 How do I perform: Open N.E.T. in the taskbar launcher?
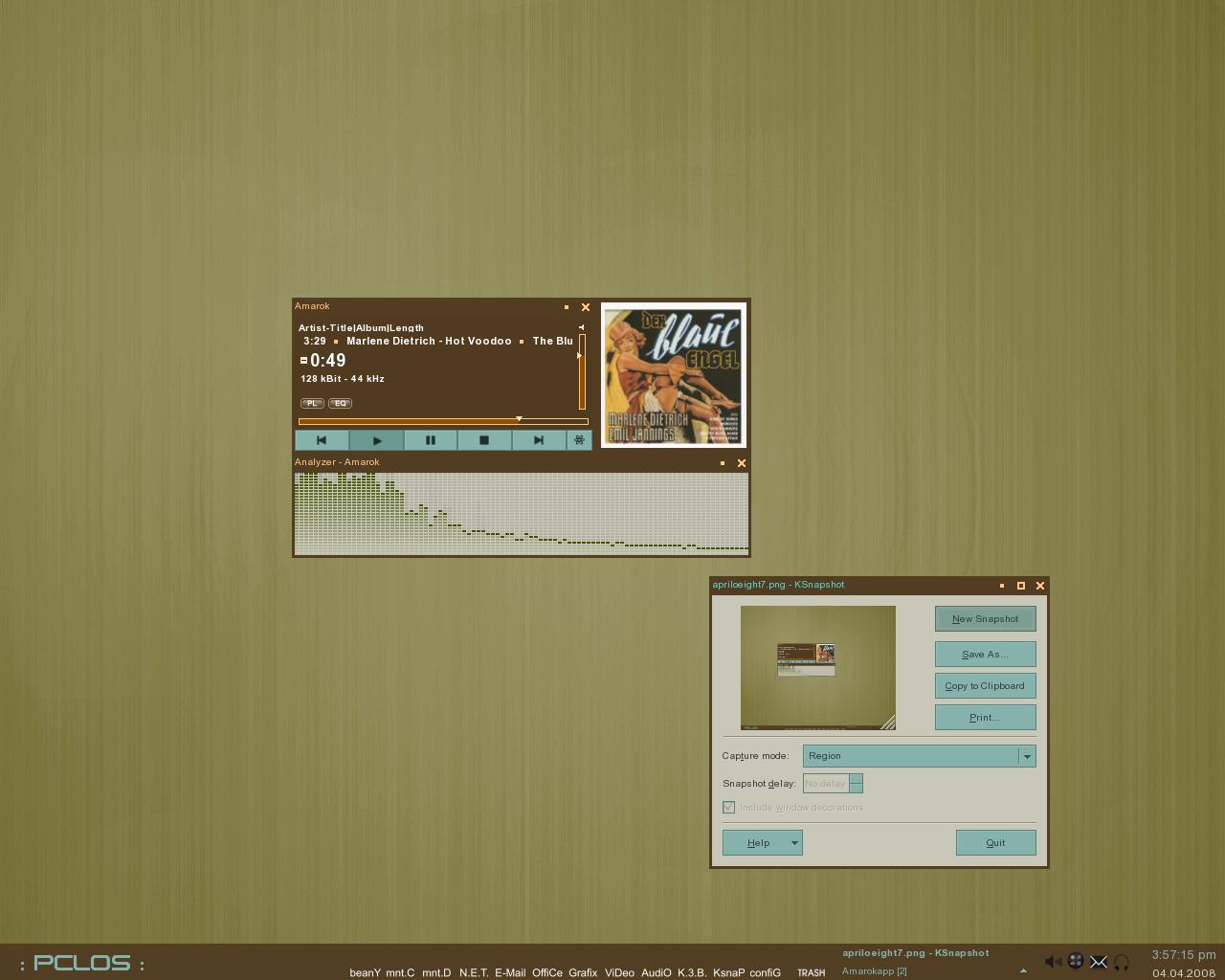(474, 972)
